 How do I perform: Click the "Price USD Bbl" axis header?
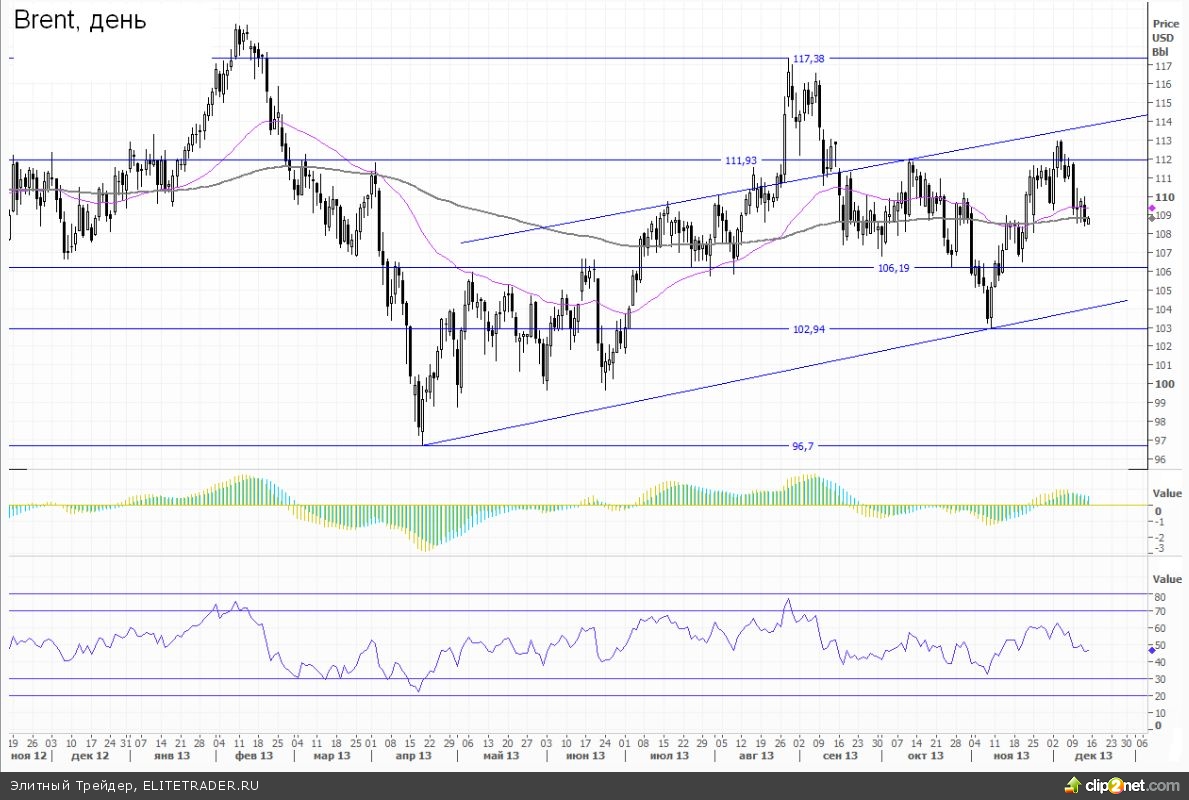(x=1165, y=37)
